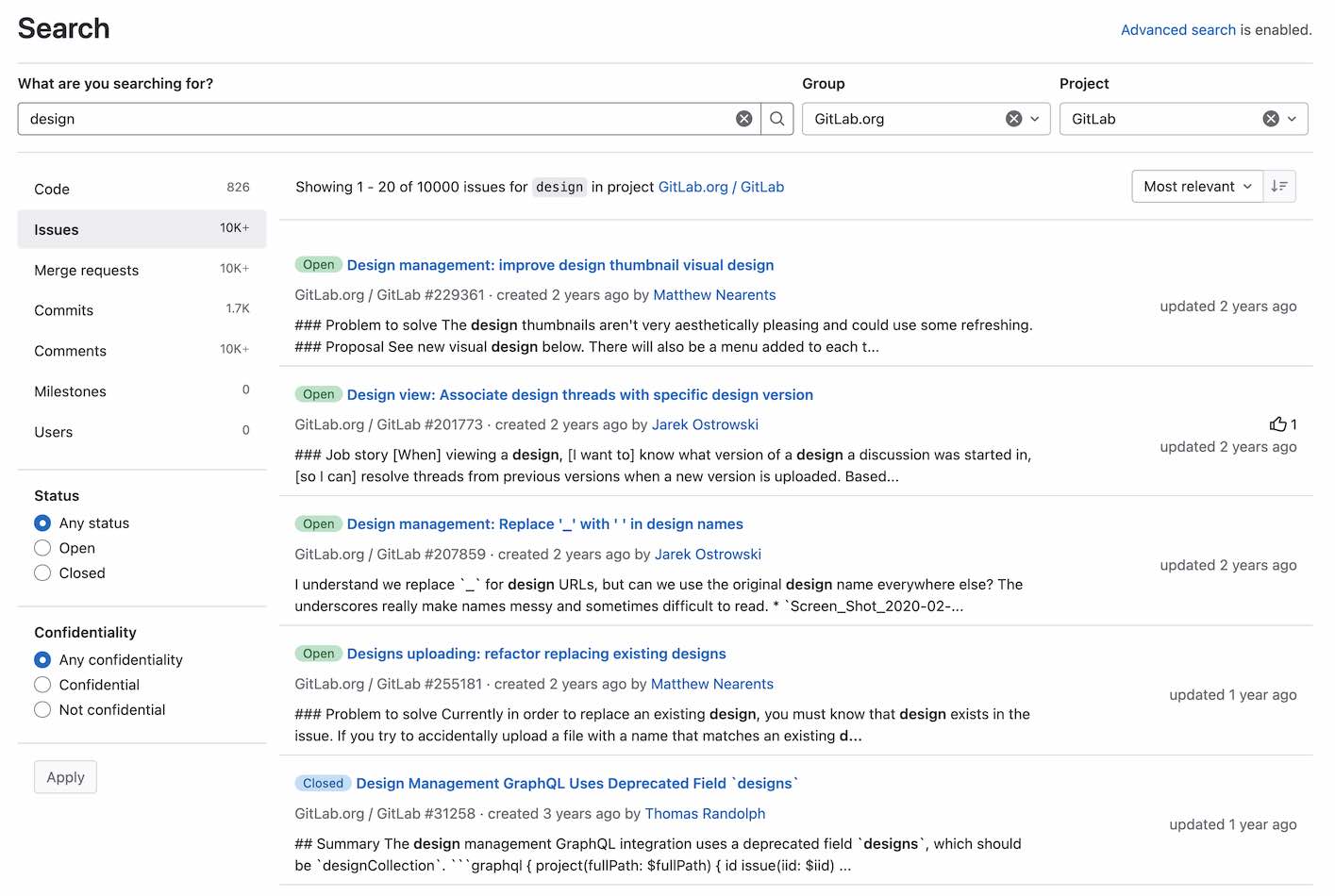Clear the GitLab project filter X icon
Viewport: 1335px width, 896px height.
coord(1269,118)
